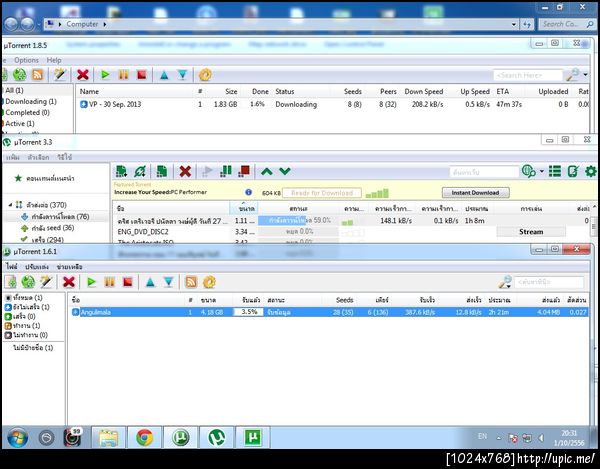Screen dimensions: 600x469
Task: Select the VP - 30 Sep. 2013 torrent row
Action: tap(333, 104)
